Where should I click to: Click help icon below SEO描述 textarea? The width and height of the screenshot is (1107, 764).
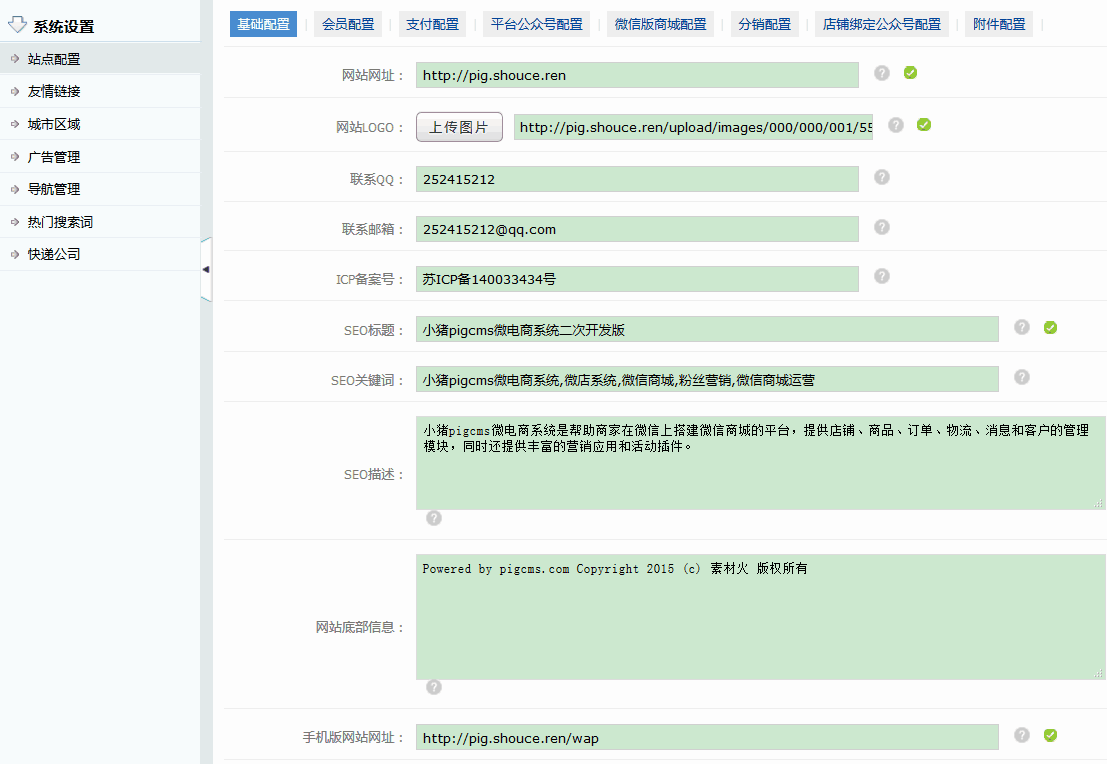click(433, 518)
